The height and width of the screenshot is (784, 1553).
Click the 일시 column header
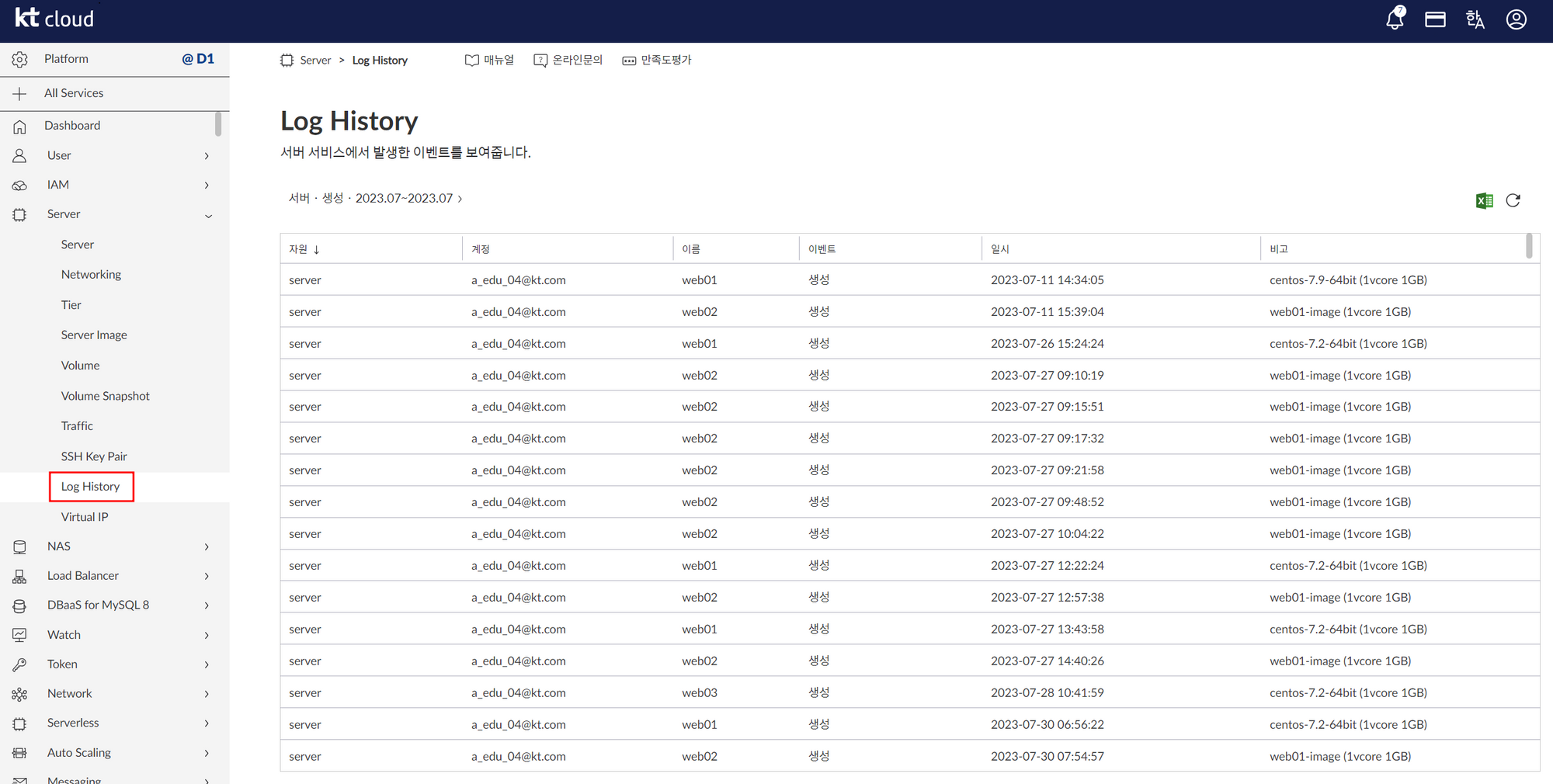pyautogui.click(x=1000, y=249)
